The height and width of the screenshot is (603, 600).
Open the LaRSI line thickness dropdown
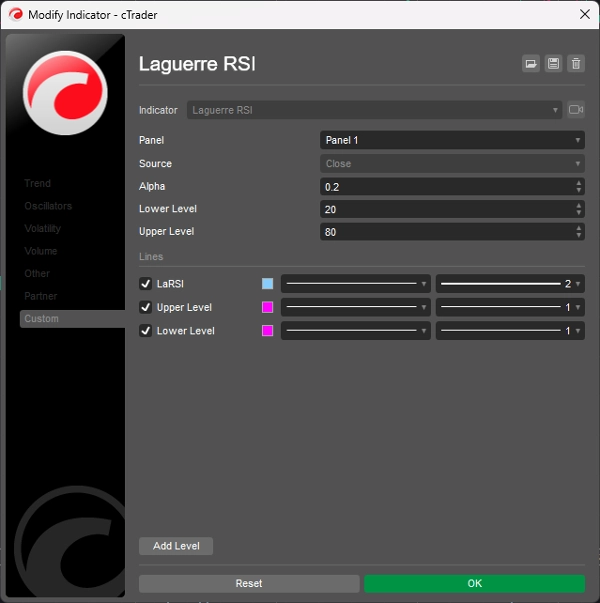510,284
